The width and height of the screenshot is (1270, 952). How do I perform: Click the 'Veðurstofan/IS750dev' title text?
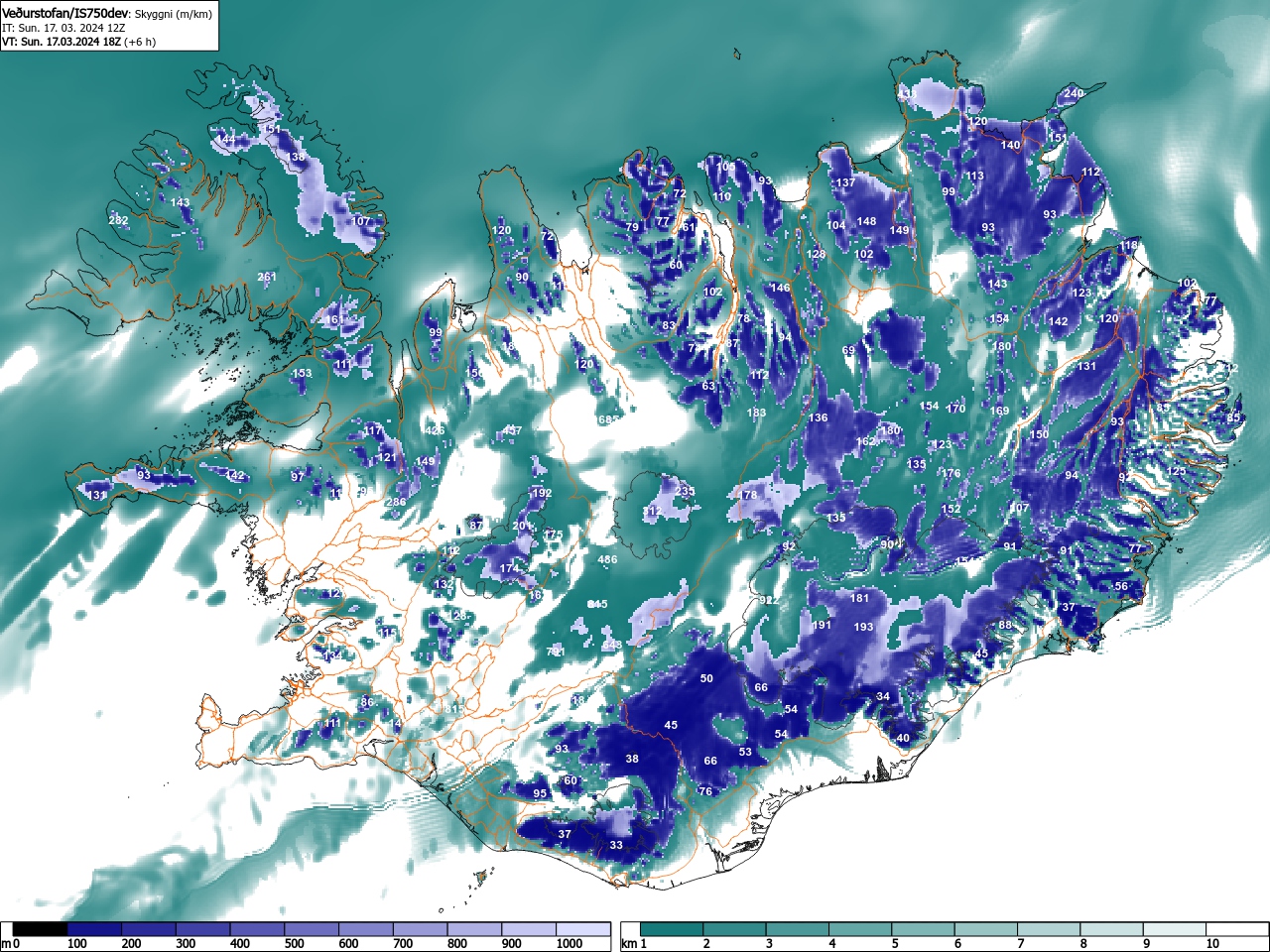pyautogui.click(x=65, y=14)
